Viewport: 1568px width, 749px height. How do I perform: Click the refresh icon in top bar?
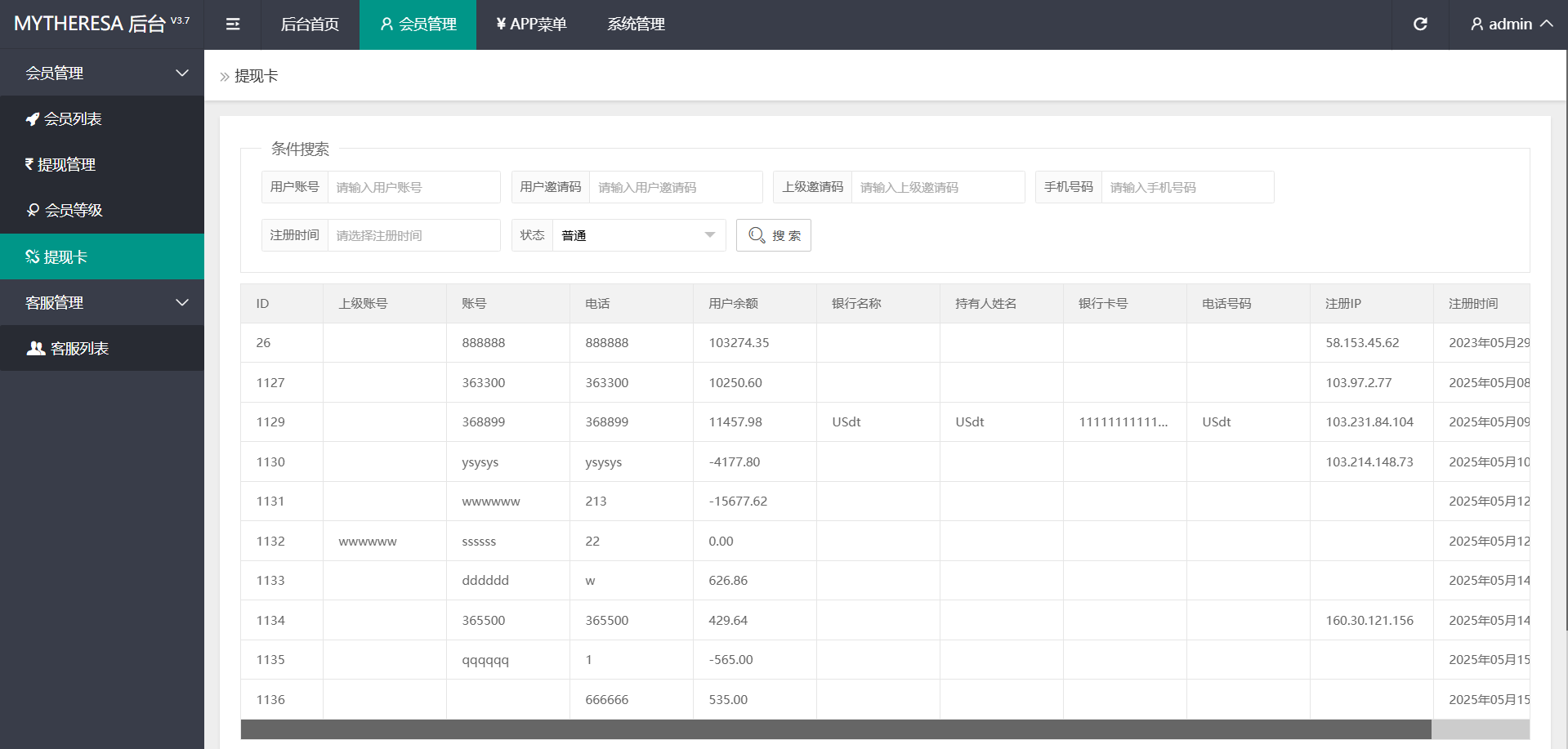tap(1420, 25)
